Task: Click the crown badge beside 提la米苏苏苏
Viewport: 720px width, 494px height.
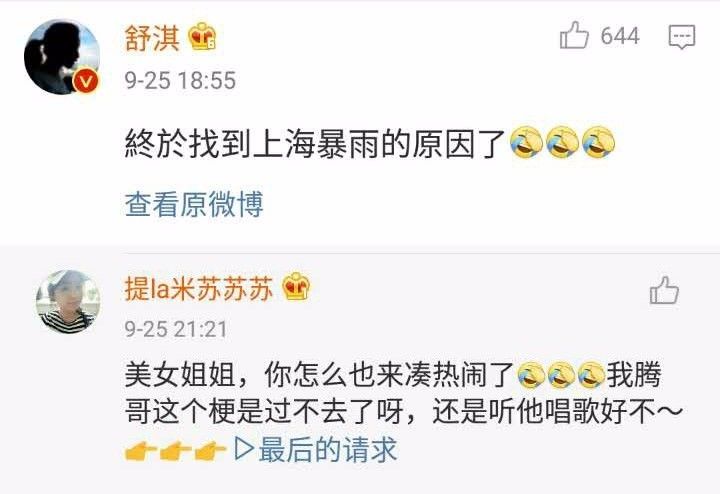Action: tap(296, 286)
